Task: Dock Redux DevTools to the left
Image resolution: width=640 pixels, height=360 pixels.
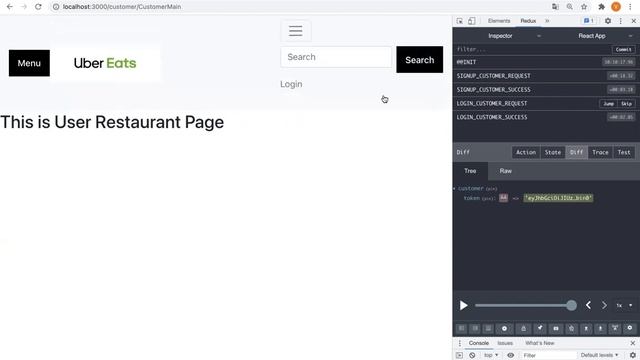Action: [462, 328]
